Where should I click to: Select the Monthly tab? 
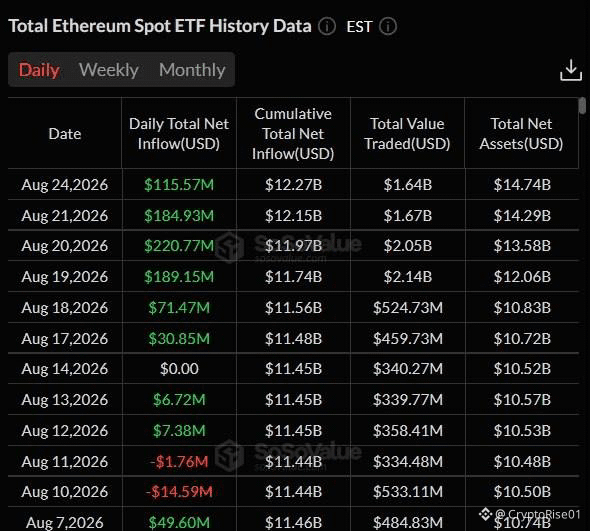click(192, 70)
